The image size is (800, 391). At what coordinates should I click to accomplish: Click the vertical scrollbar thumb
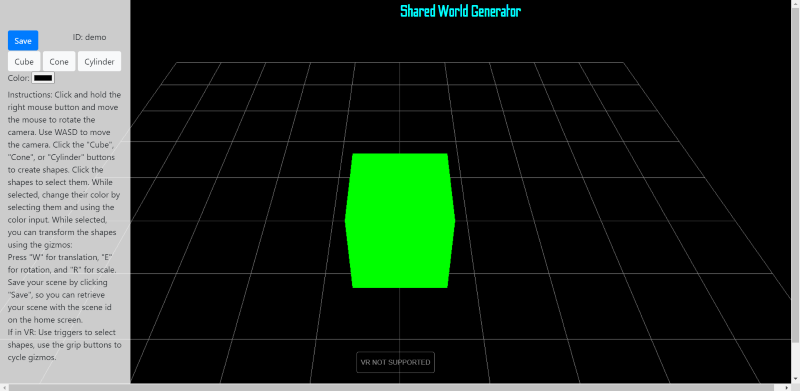pos(795,175)
